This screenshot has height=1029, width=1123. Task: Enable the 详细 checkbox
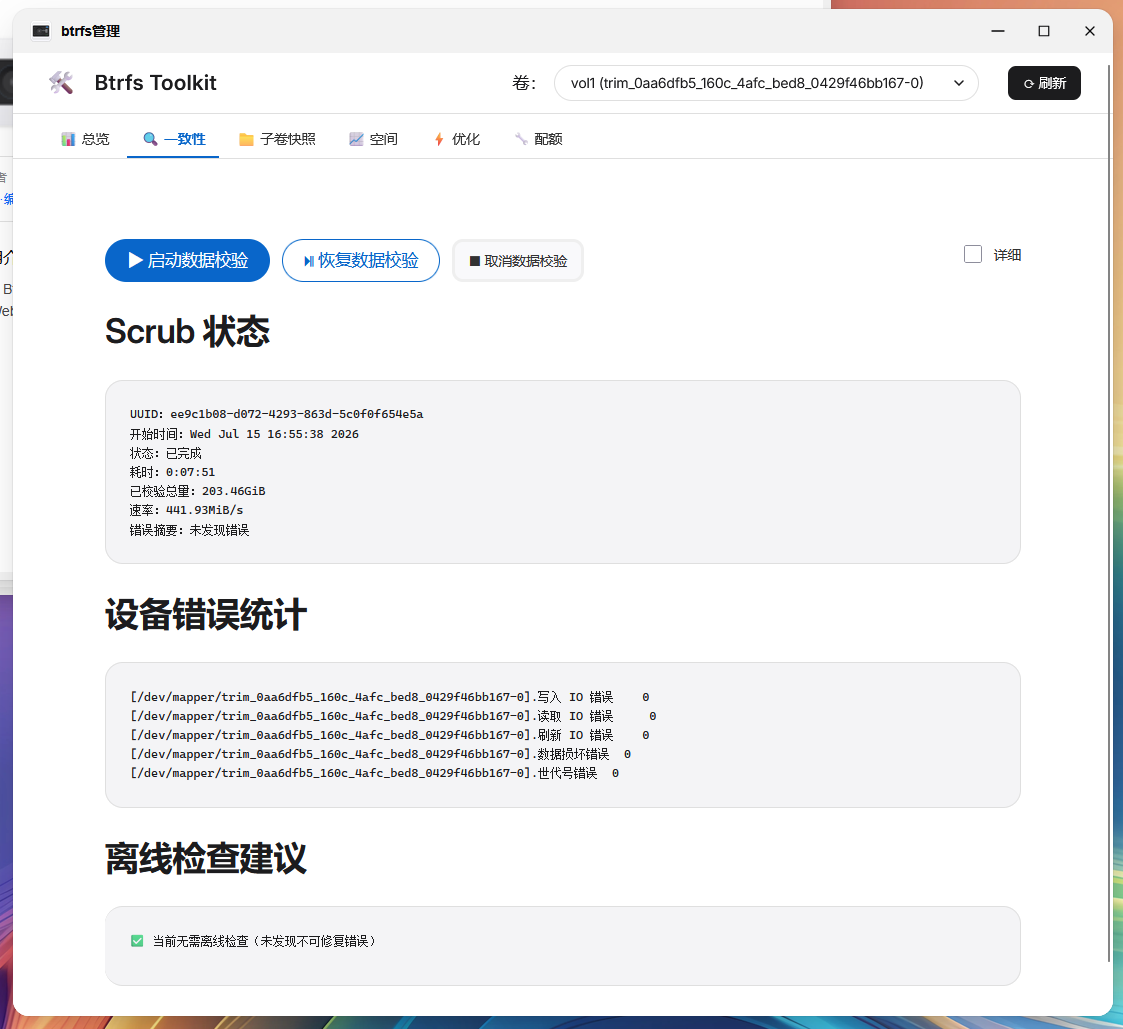tap(973, 254)
